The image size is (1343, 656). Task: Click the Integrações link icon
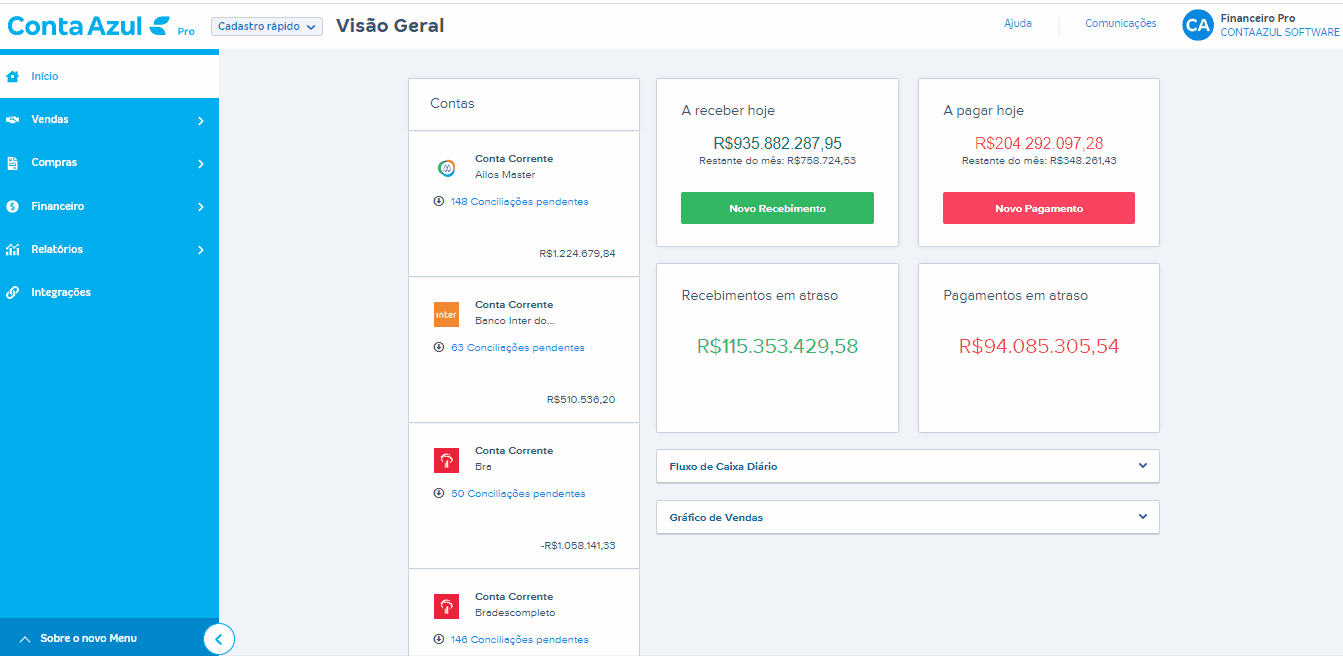13,293
